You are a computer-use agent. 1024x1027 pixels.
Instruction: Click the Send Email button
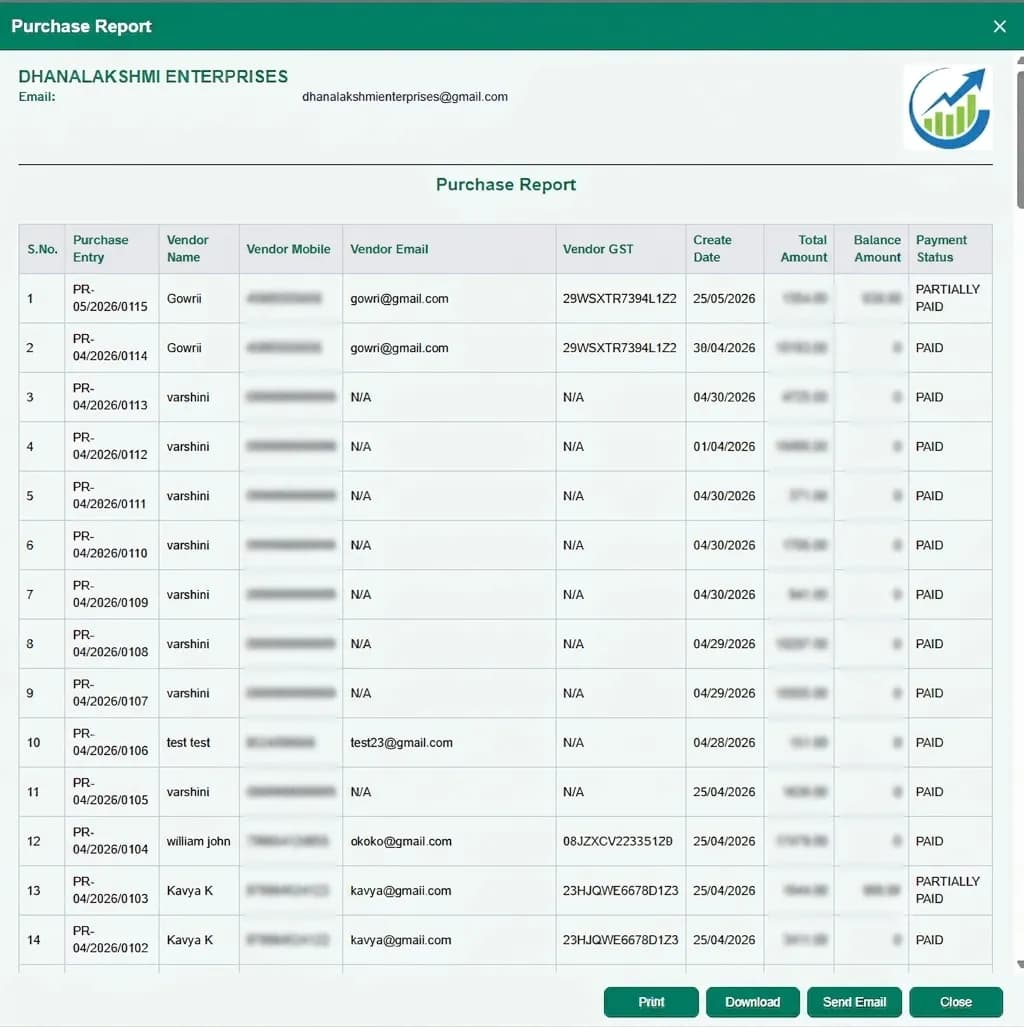(x=854, y=1001)
